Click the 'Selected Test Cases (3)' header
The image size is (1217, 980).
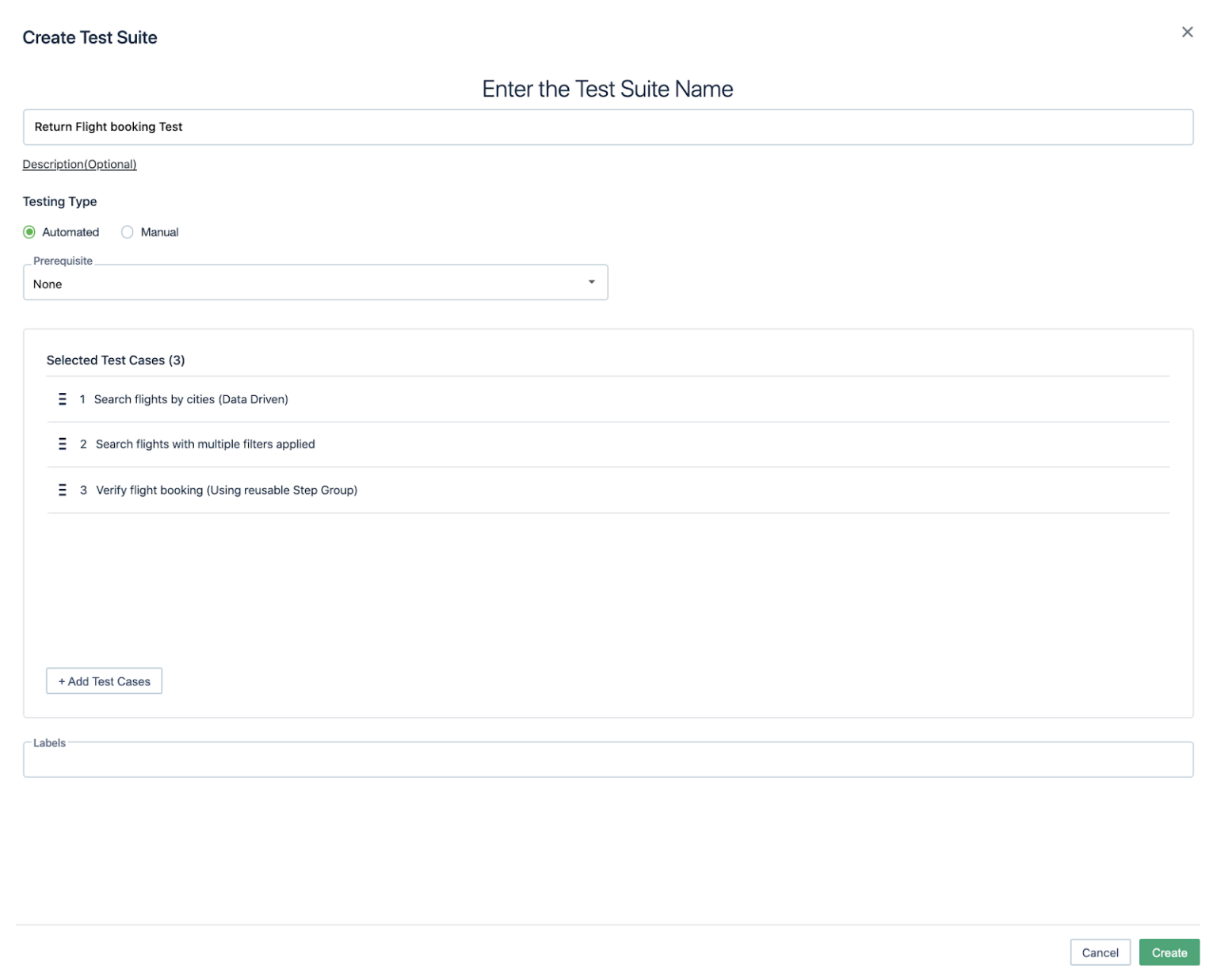tap(116, 360)
